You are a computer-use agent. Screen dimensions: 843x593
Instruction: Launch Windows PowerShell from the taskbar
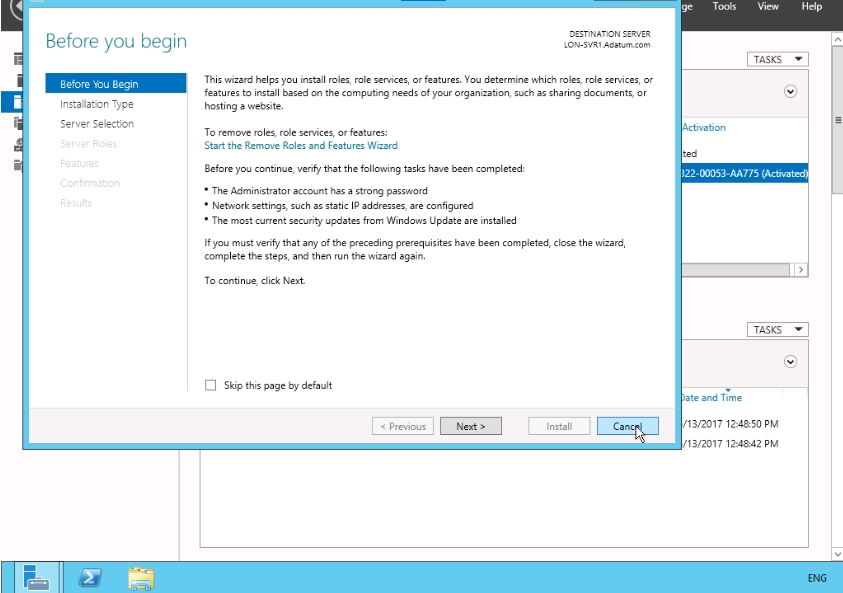click(90, 577)
